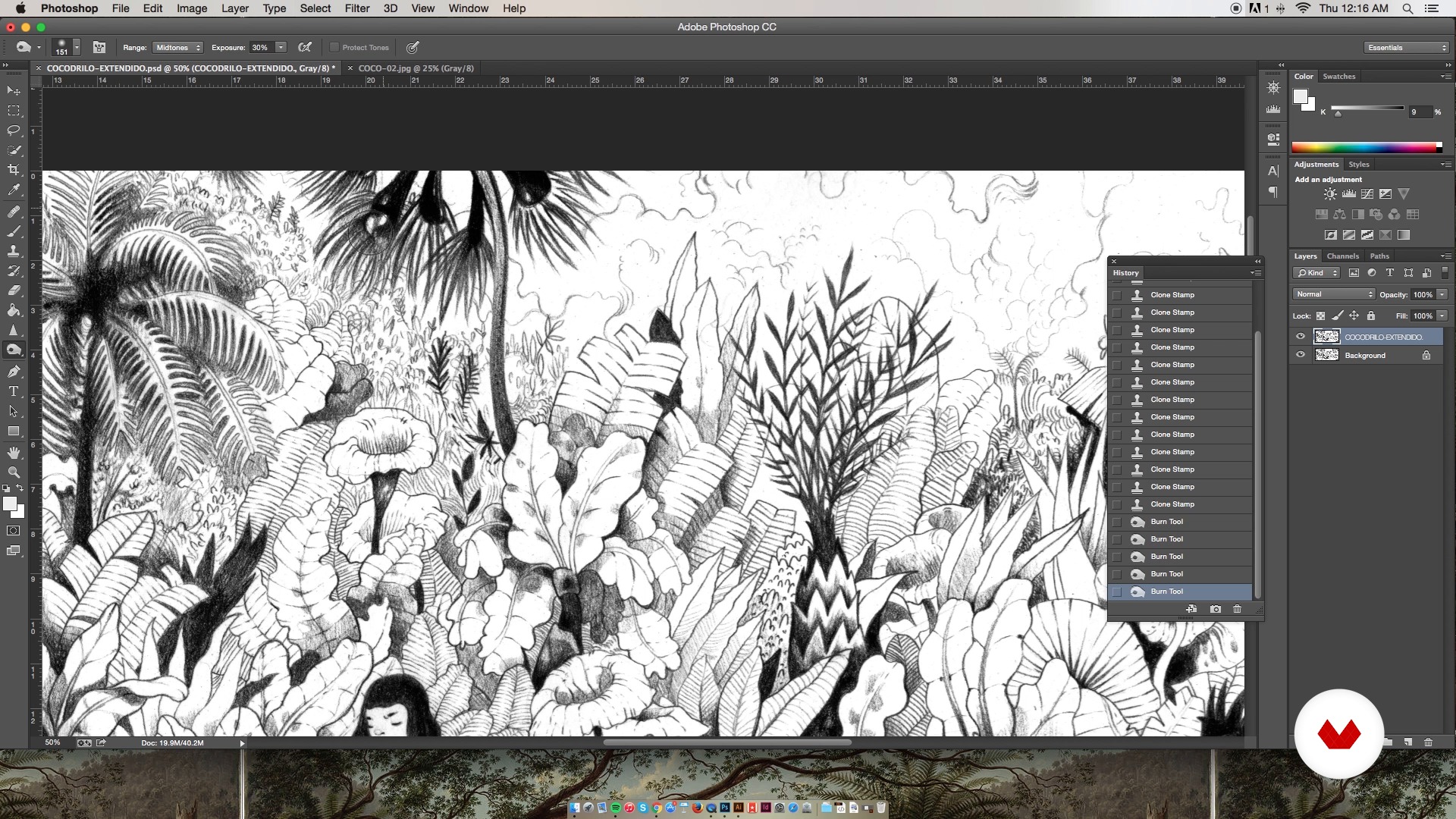This screenshot has height=819, width=1456.
Task: Switch to the Swatches tab
Action: click(x=1339, y=77)
